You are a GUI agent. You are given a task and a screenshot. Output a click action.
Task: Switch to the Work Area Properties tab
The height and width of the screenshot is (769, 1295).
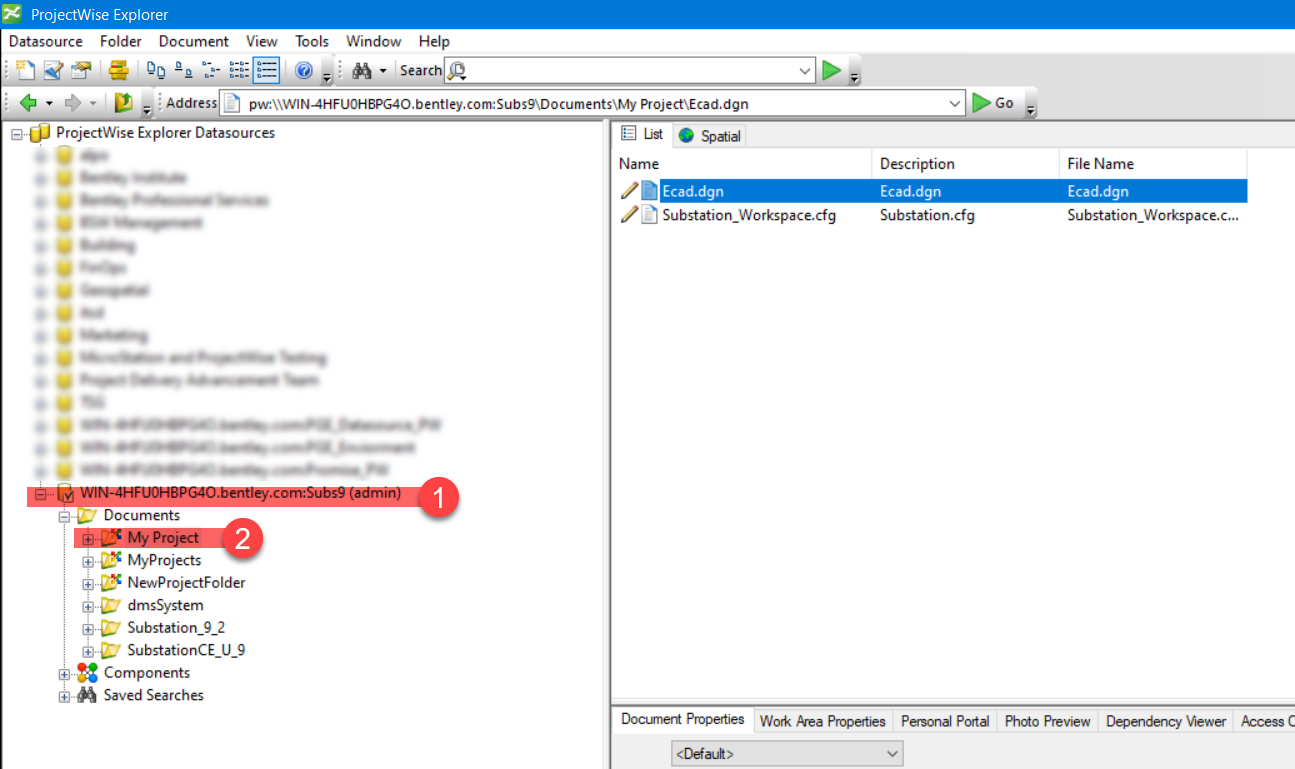823,721
